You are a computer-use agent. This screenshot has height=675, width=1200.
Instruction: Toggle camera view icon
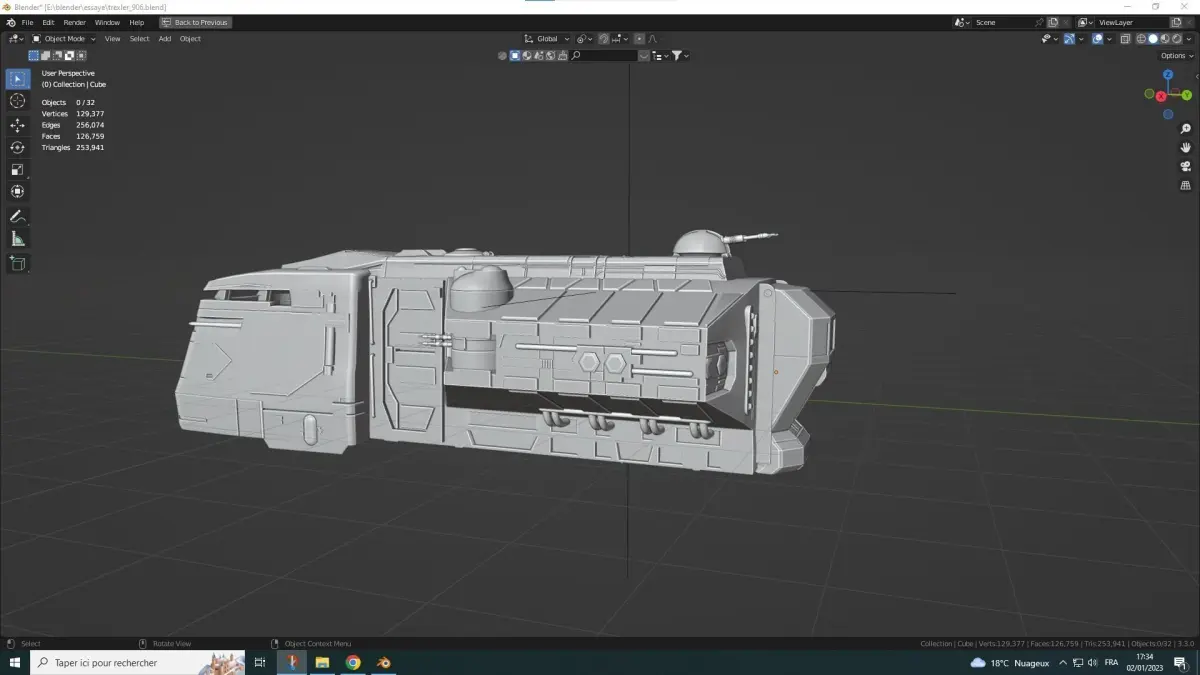coord(1186,166)
